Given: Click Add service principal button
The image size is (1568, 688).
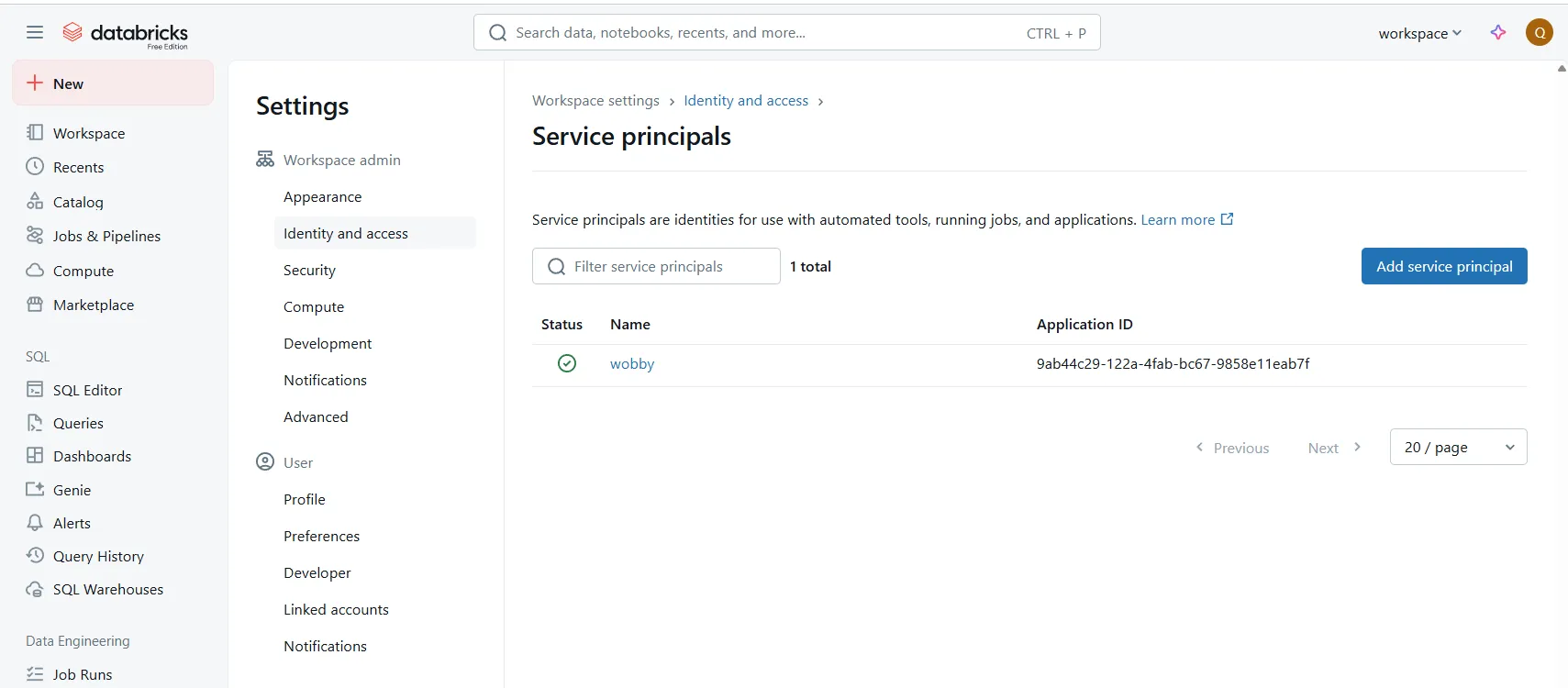Looking at the screenshot, I should 1443,266.
